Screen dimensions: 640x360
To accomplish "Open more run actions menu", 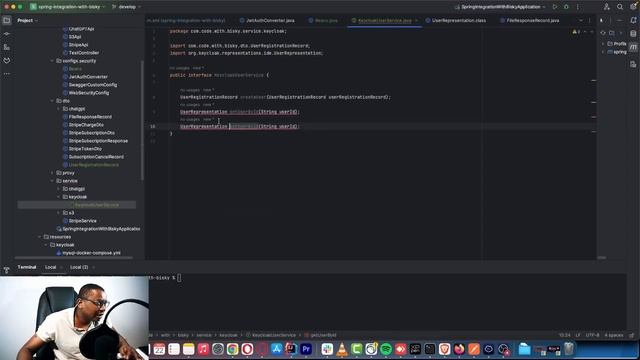I will coord(578,7).
